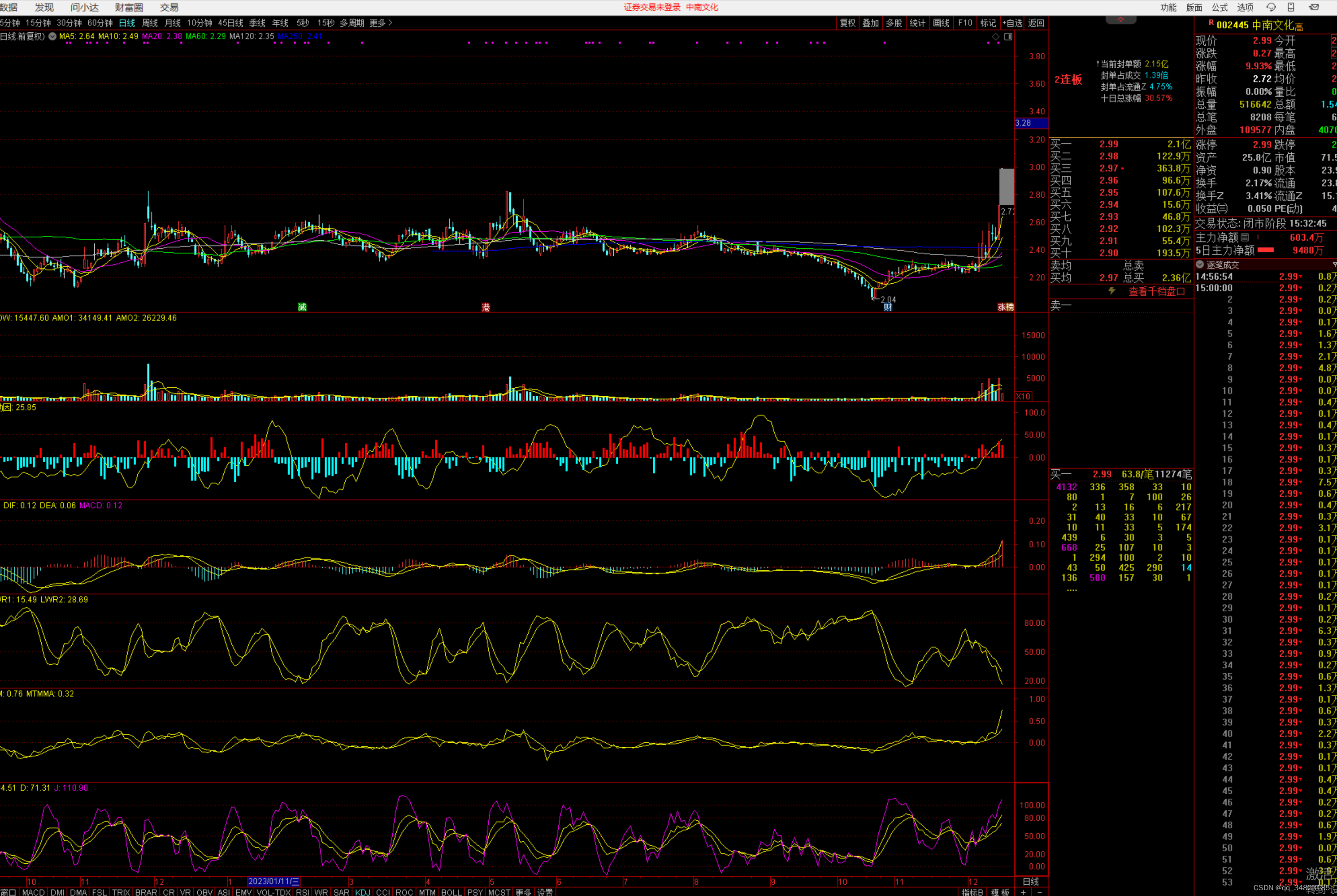Collapse the panel with the red up chevron

1120,20
